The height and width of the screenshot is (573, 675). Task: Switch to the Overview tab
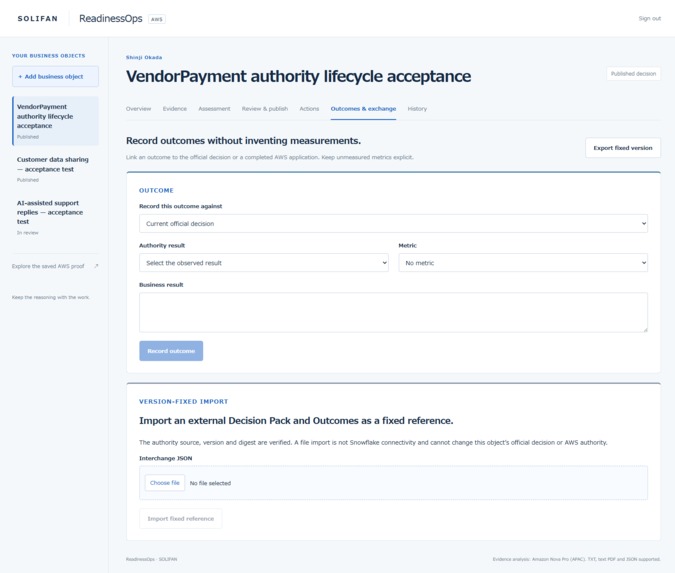[138, 108]
